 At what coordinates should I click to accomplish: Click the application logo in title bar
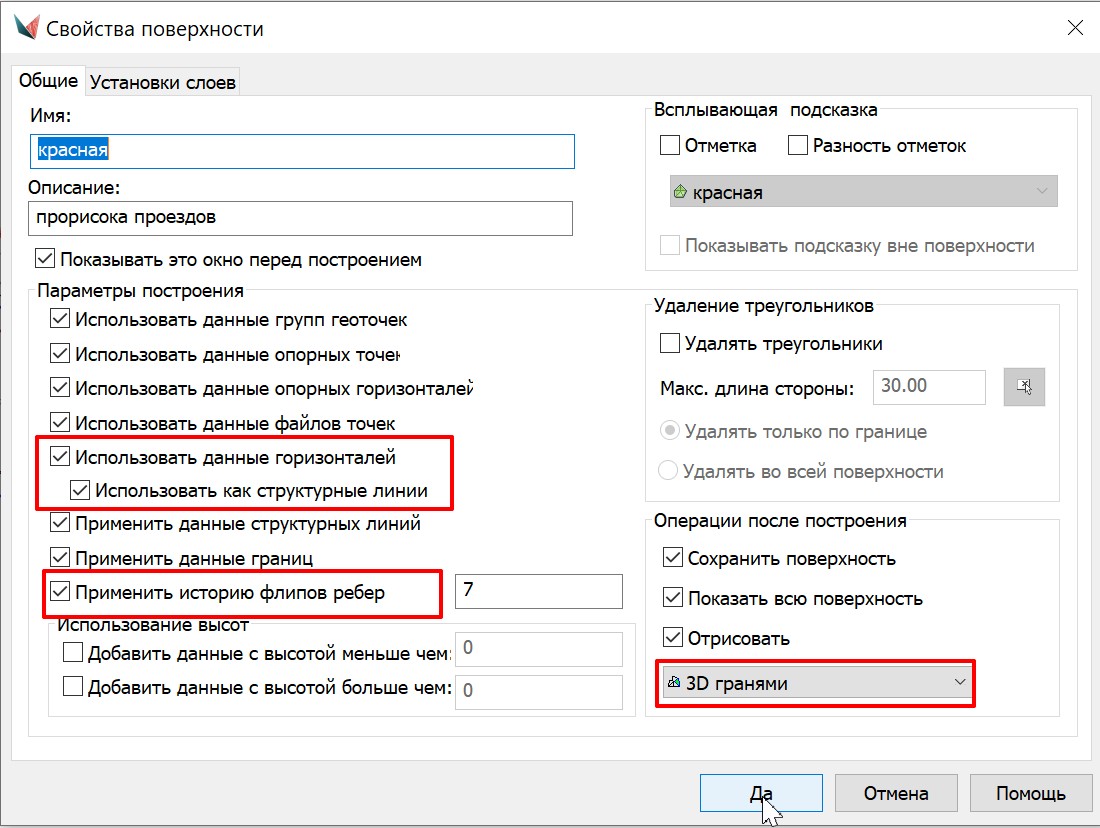click(x=26, y=28)
